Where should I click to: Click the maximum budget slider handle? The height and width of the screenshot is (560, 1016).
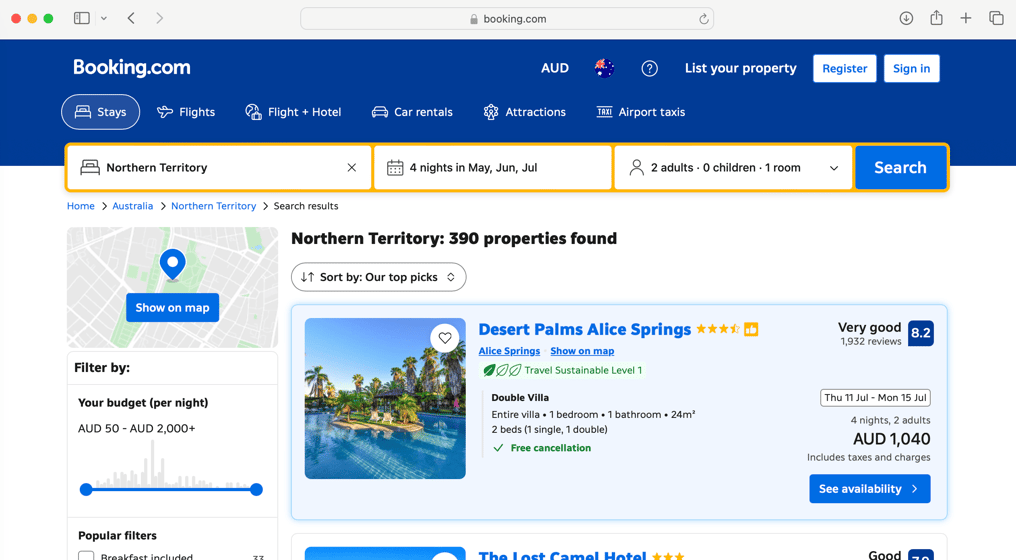(x=257, y=489)
